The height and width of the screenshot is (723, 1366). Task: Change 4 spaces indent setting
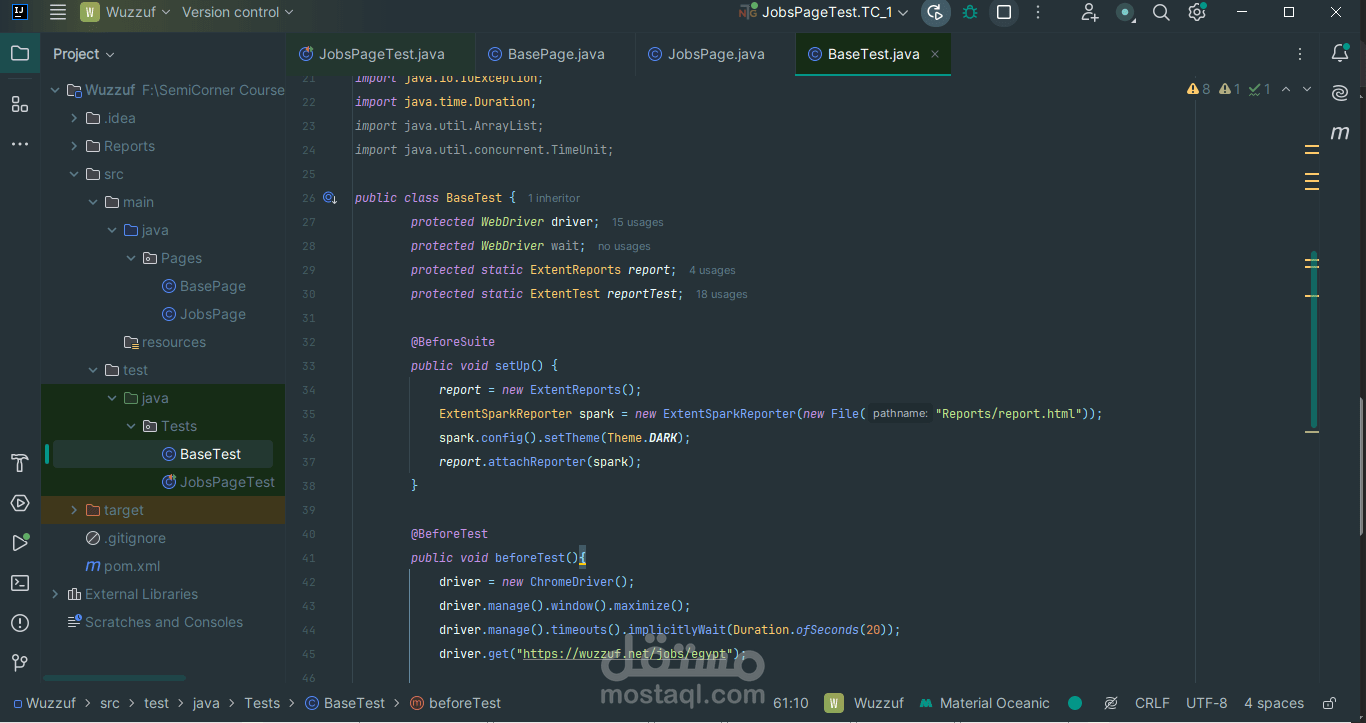1274,703
